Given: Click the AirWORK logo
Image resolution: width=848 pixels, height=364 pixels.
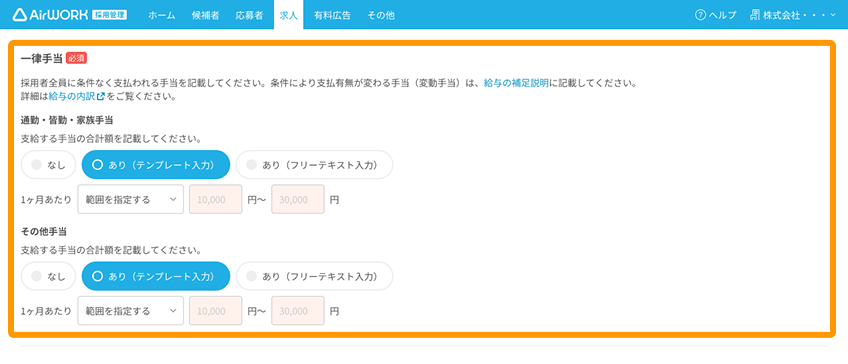Looking at the screenshot, I should point(70,15).
